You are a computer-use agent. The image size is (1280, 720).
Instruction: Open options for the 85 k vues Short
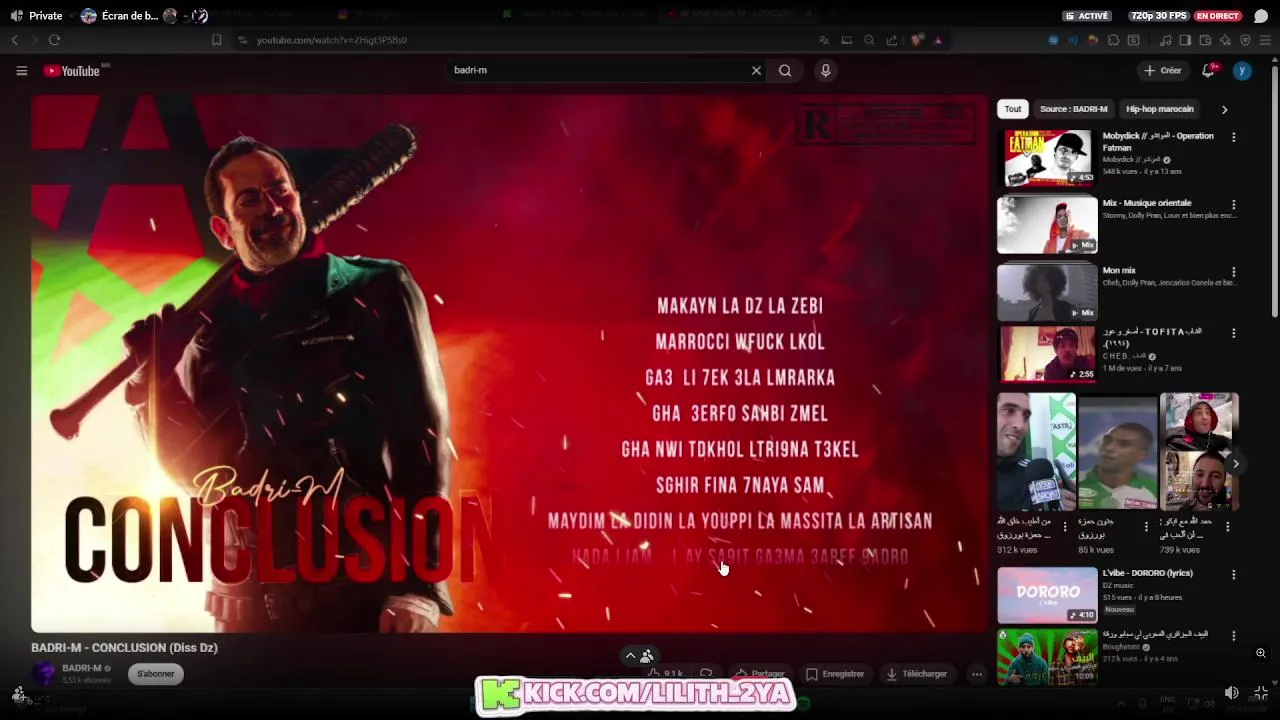(1146, 526)
